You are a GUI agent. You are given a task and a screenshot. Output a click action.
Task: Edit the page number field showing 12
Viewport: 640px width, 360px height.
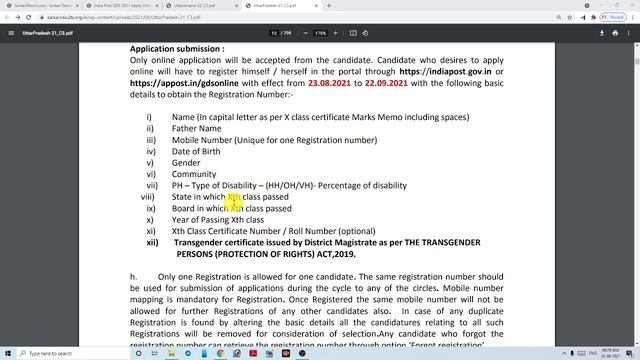274,33
